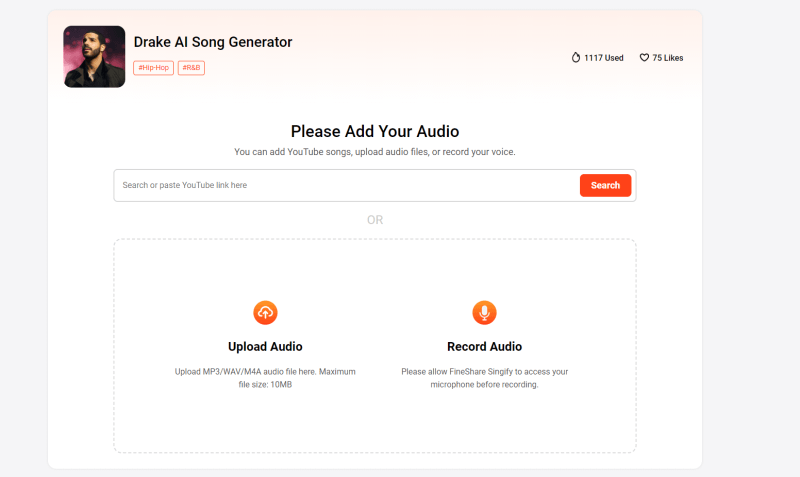The height and width of the screenshot is (477, 800).
Task: Click the YouTube songs instruction subtitle
Action: click(375, 152)
